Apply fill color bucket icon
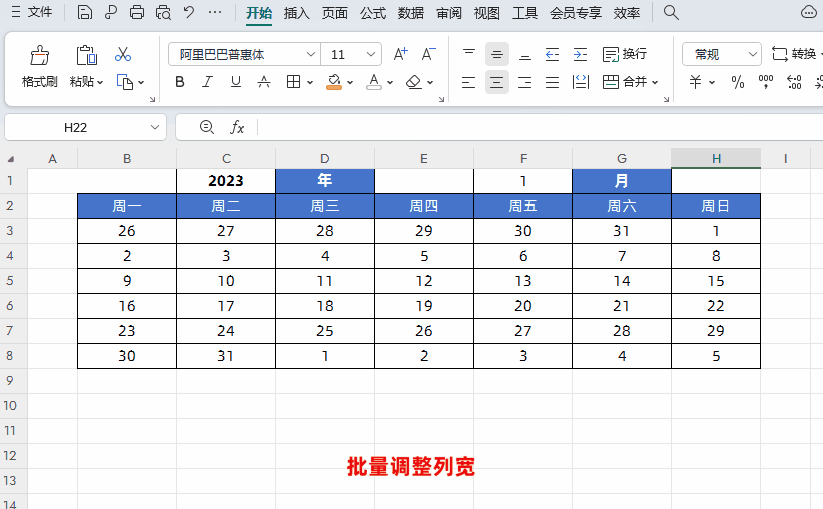 point(334,81)
